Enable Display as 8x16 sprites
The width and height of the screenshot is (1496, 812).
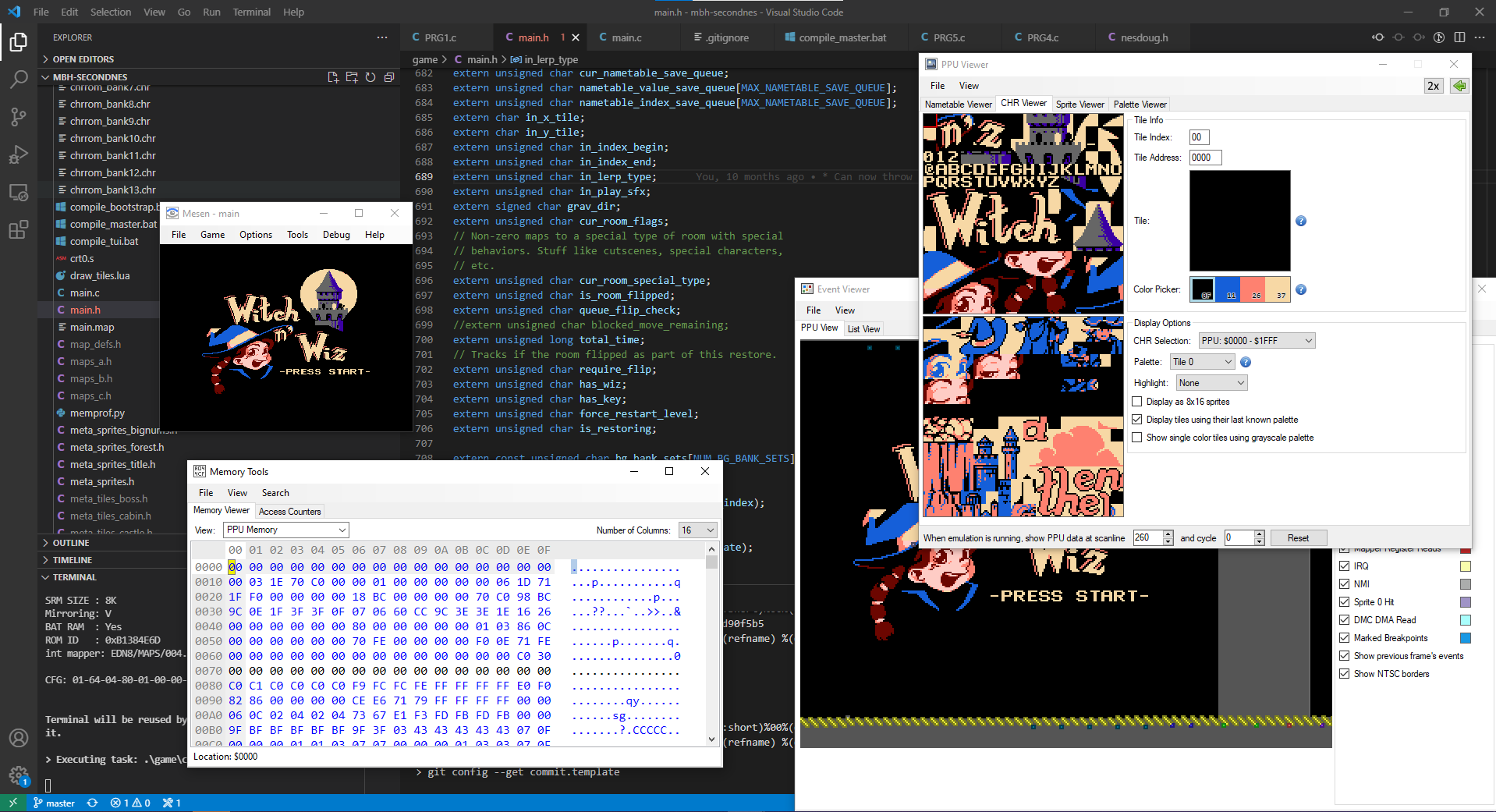pos(1137,402)
